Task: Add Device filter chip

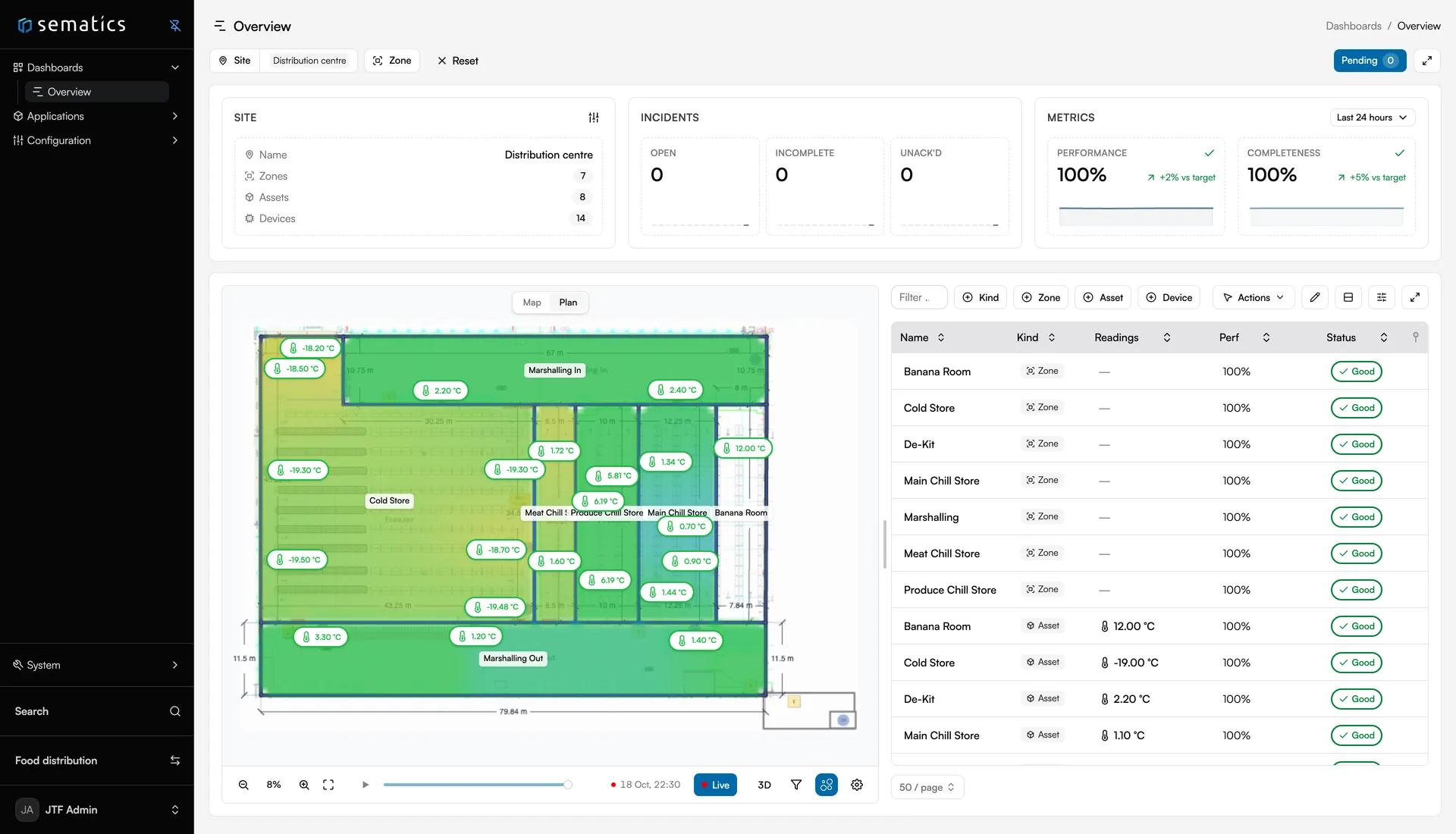Action: click(1169, 297)
